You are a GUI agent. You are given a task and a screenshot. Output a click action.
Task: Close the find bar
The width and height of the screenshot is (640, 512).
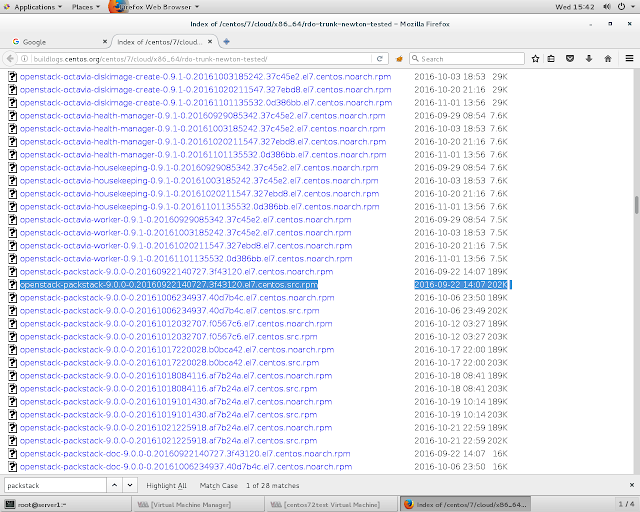pos(631,485)
